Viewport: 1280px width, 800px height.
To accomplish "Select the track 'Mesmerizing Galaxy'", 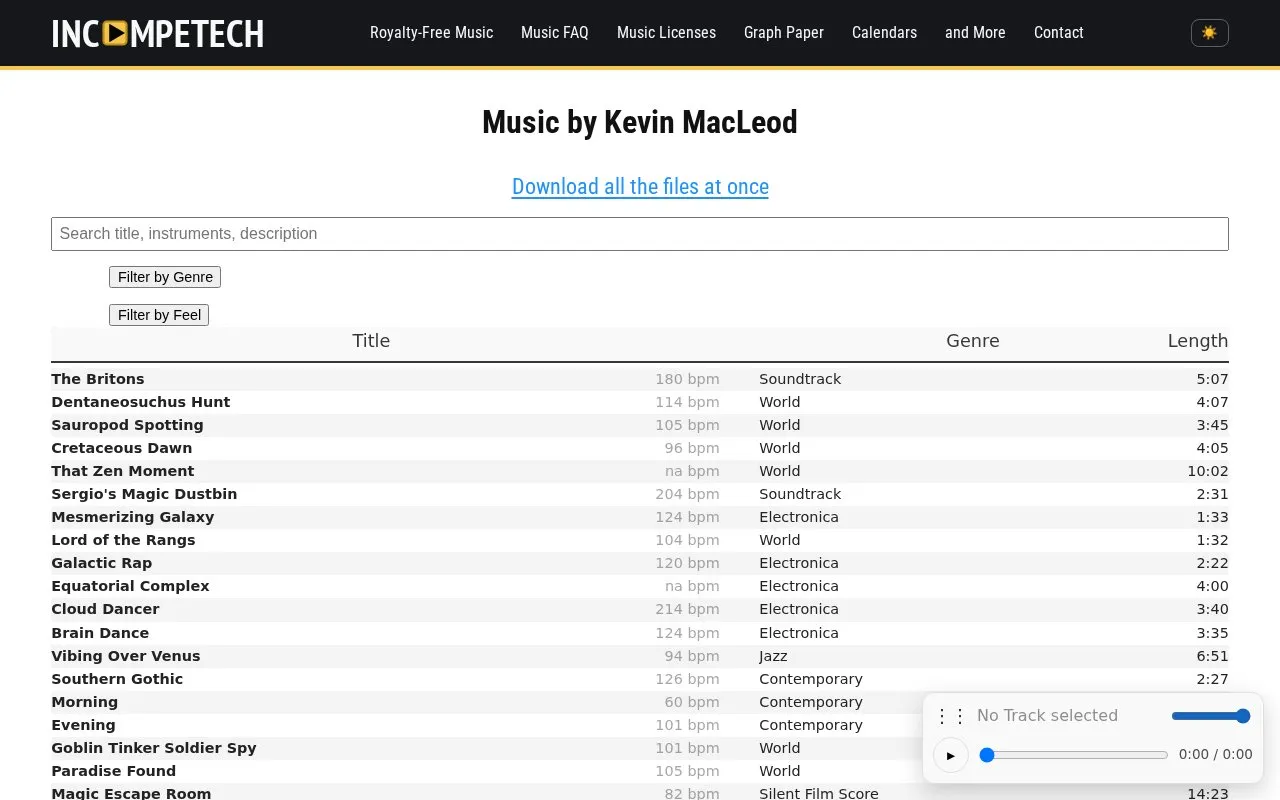I will coord(133,517).
